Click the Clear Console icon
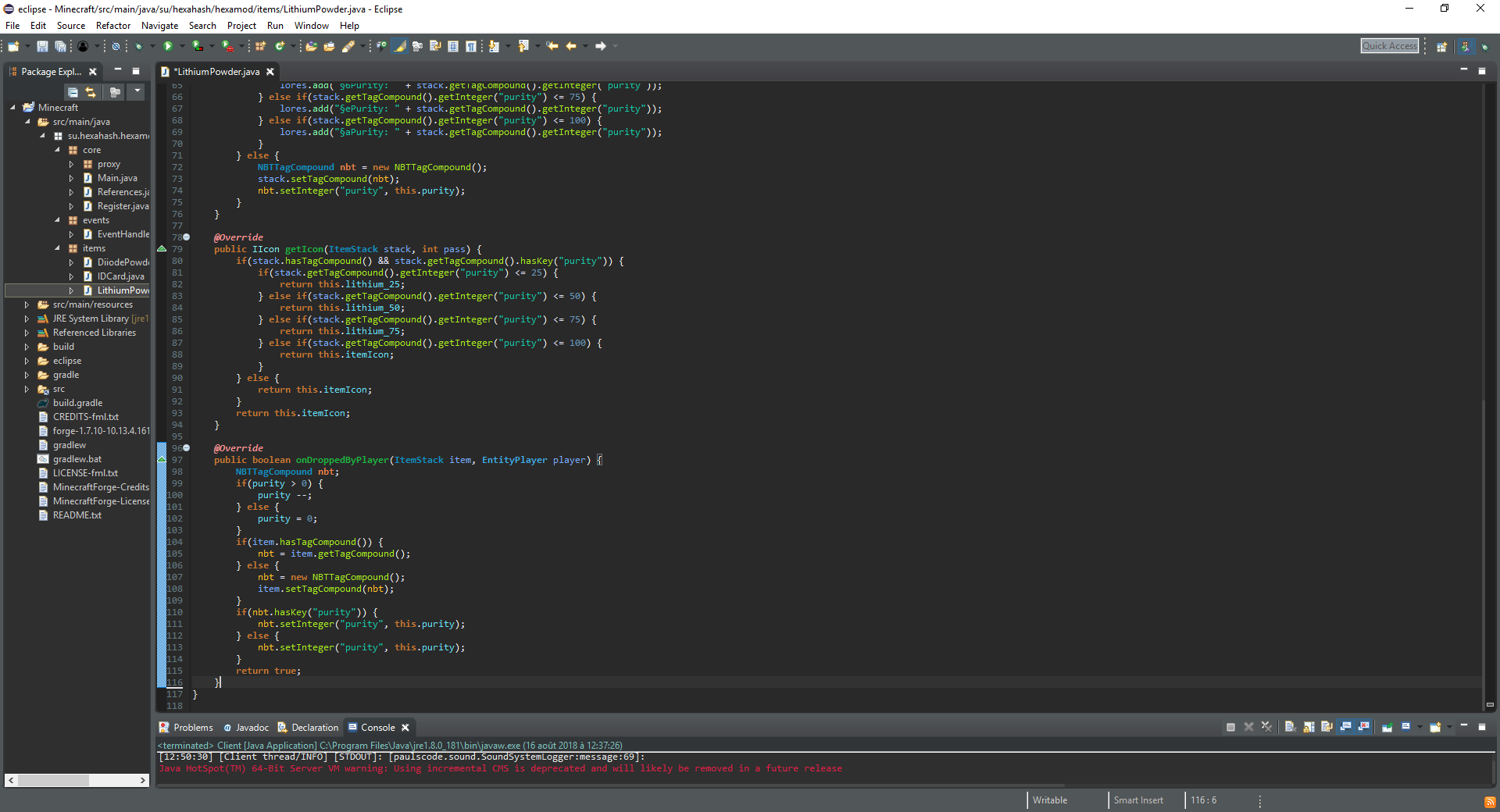1500x812 pixels. 1290,727
